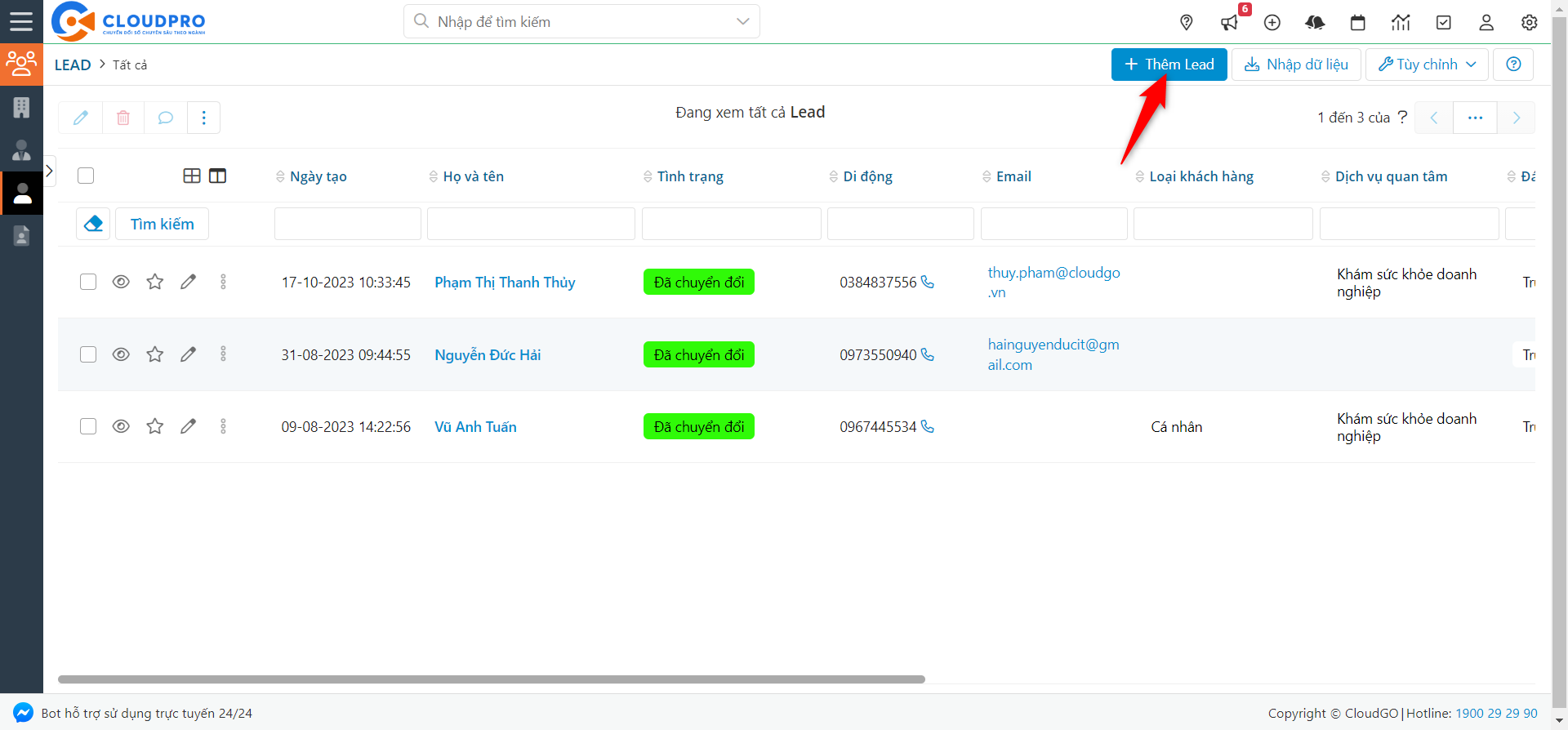Call 0967445534 using phone icon
Screen dimensions: 1568x730
click(928, 427)
